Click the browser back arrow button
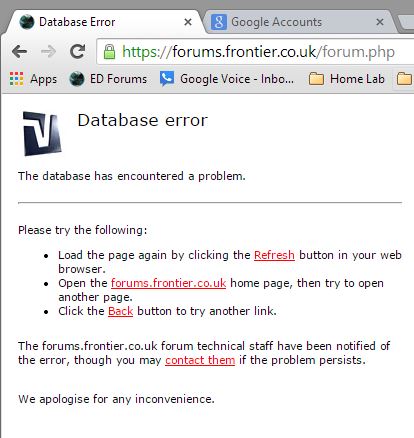This screenshot has height=438, width=414. pos(19,51)
